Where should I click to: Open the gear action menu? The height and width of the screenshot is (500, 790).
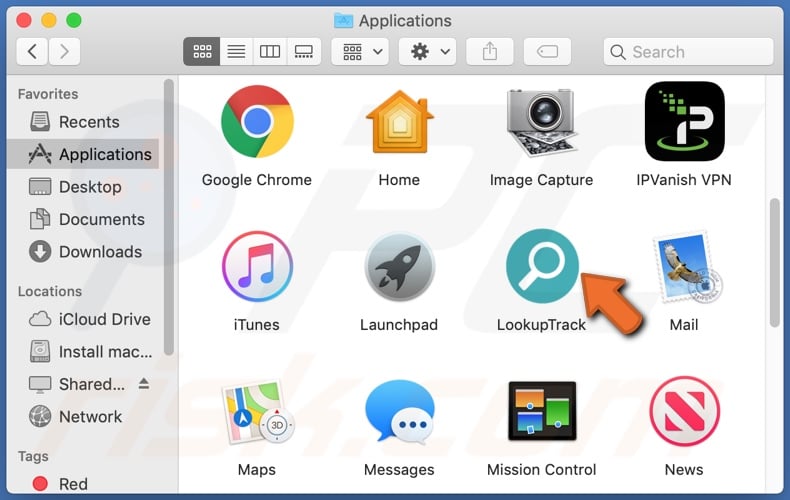coord(427,51)
